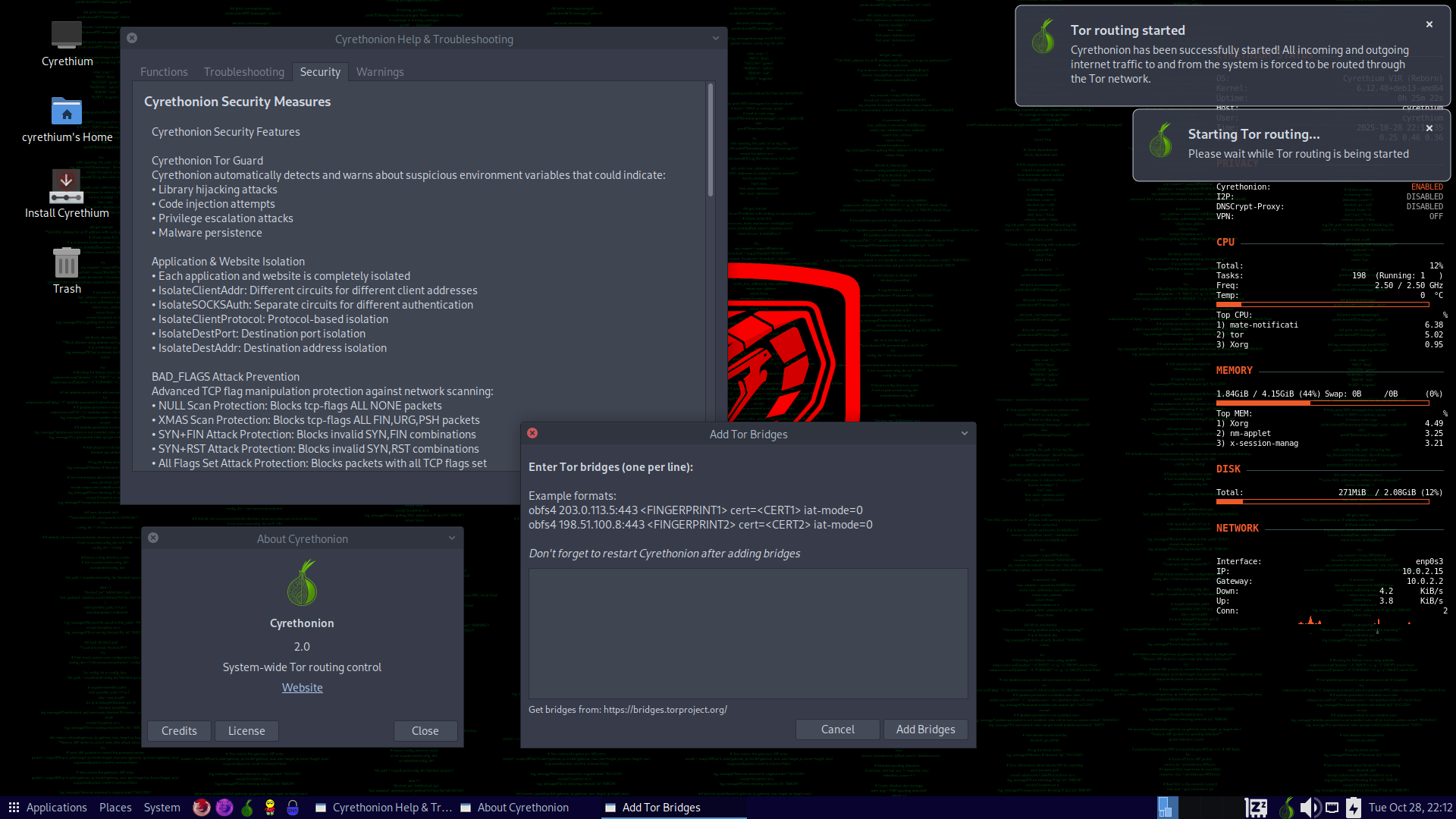The image size is (1456, 819).
Task: Expand the Help & Troubleshooting title chevron
Action: [716, 39]
